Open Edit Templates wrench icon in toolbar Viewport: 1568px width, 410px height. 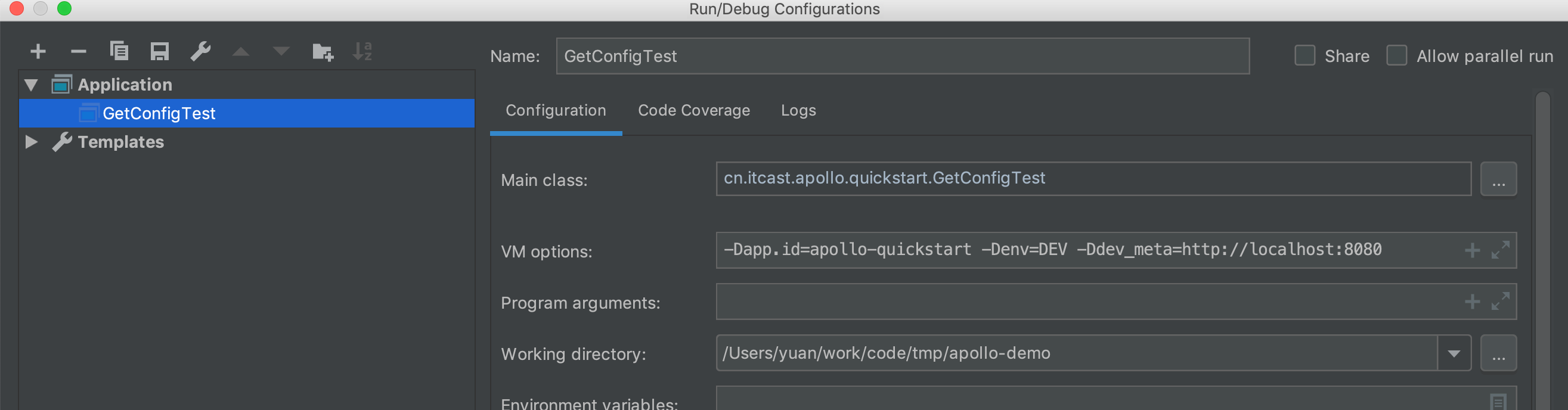200,52
